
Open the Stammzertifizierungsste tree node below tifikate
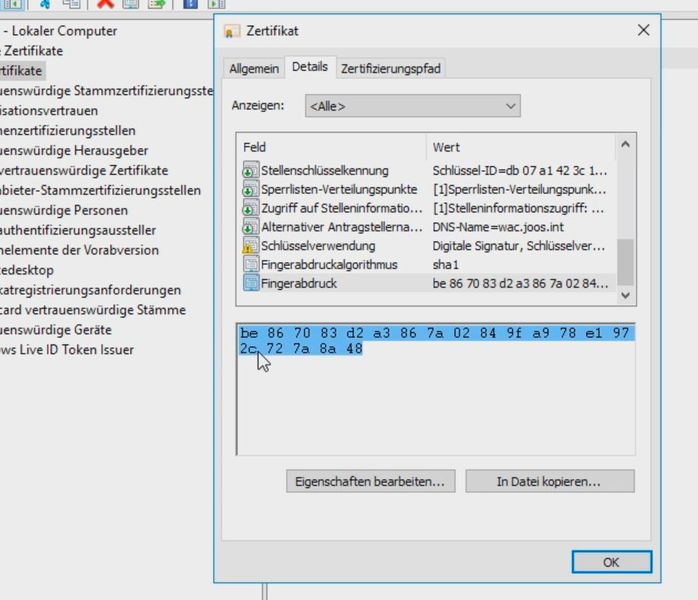coord(107,91)
